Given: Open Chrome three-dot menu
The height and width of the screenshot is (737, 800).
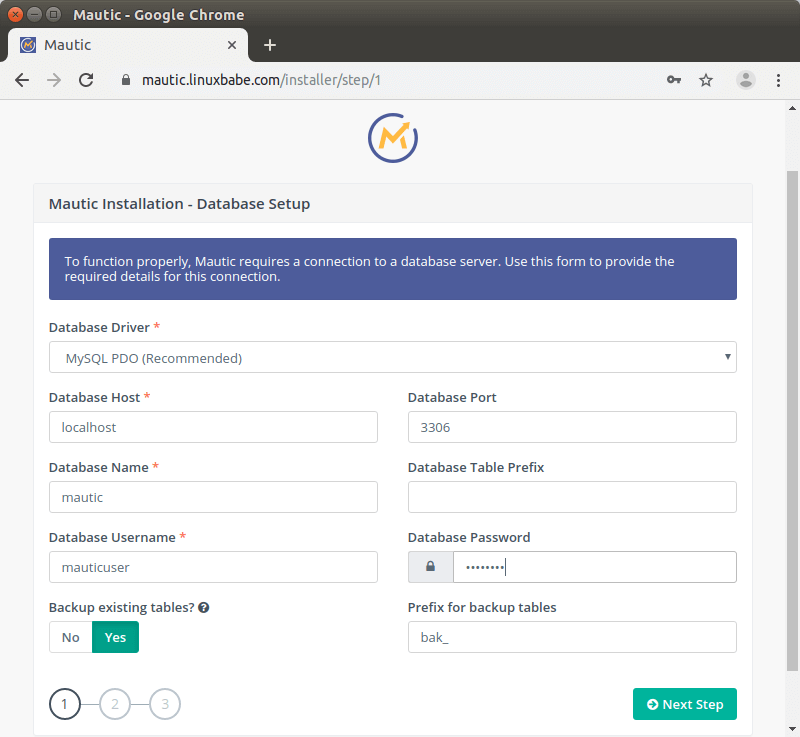Looking at the screenshot, I should click(779, 80).
